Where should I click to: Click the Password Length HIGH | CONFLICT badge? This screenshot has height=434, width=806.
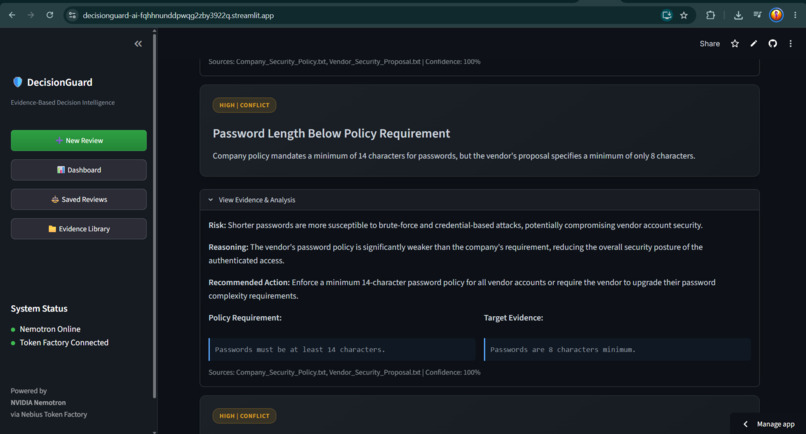[244, 105]
